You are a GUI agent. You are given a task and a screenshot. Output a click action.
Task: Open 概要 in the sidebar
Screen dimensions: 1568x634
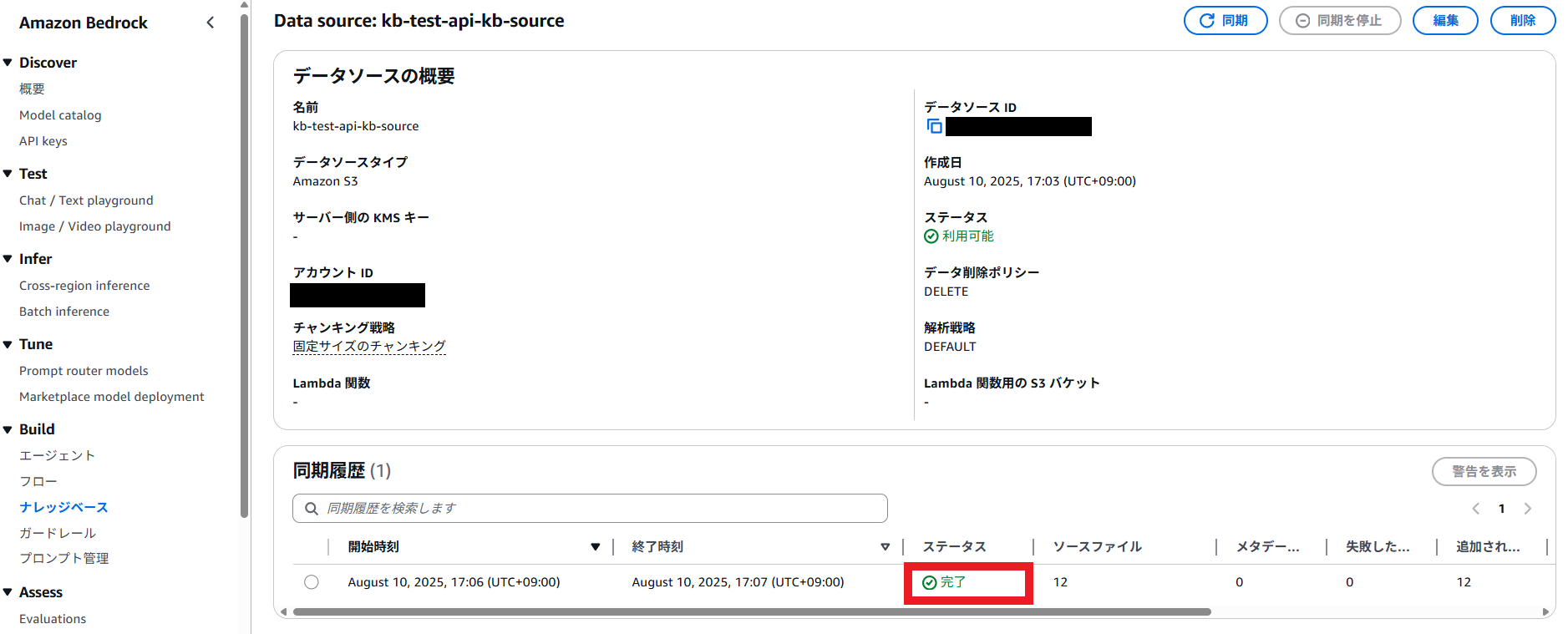coord(32,89)
